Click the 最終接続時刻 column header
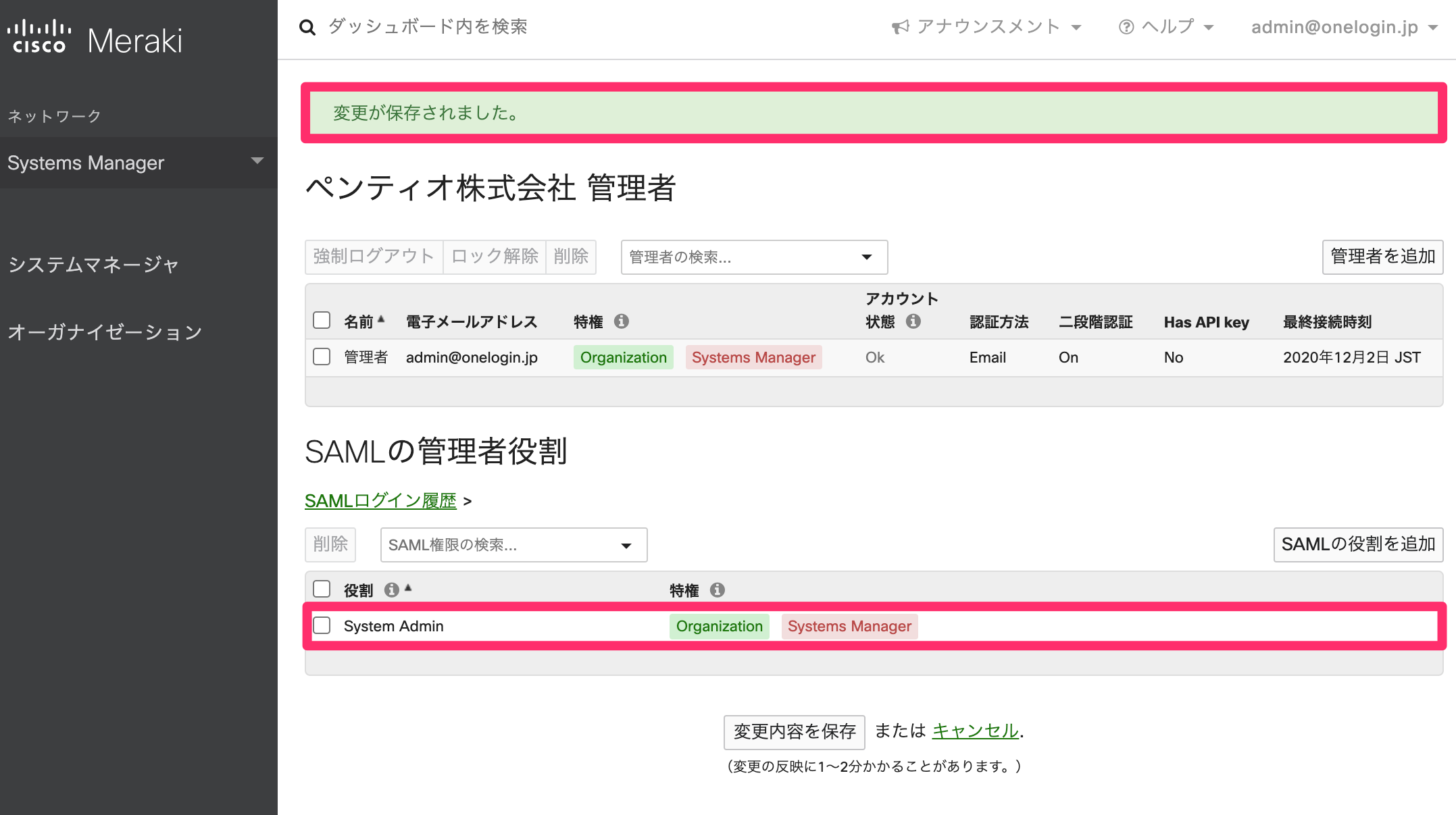This screenshot has width=1456, height=815. pos(1328,322)
